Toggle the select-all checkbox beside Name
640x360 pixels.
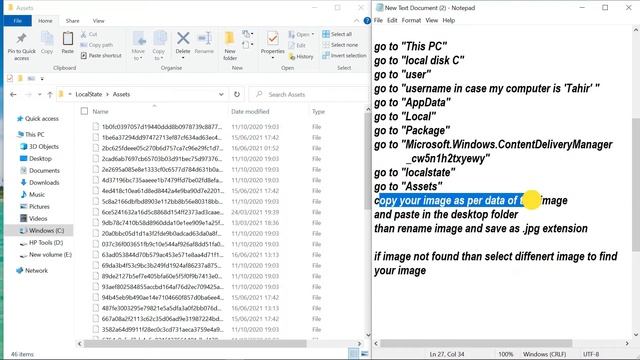84,111
